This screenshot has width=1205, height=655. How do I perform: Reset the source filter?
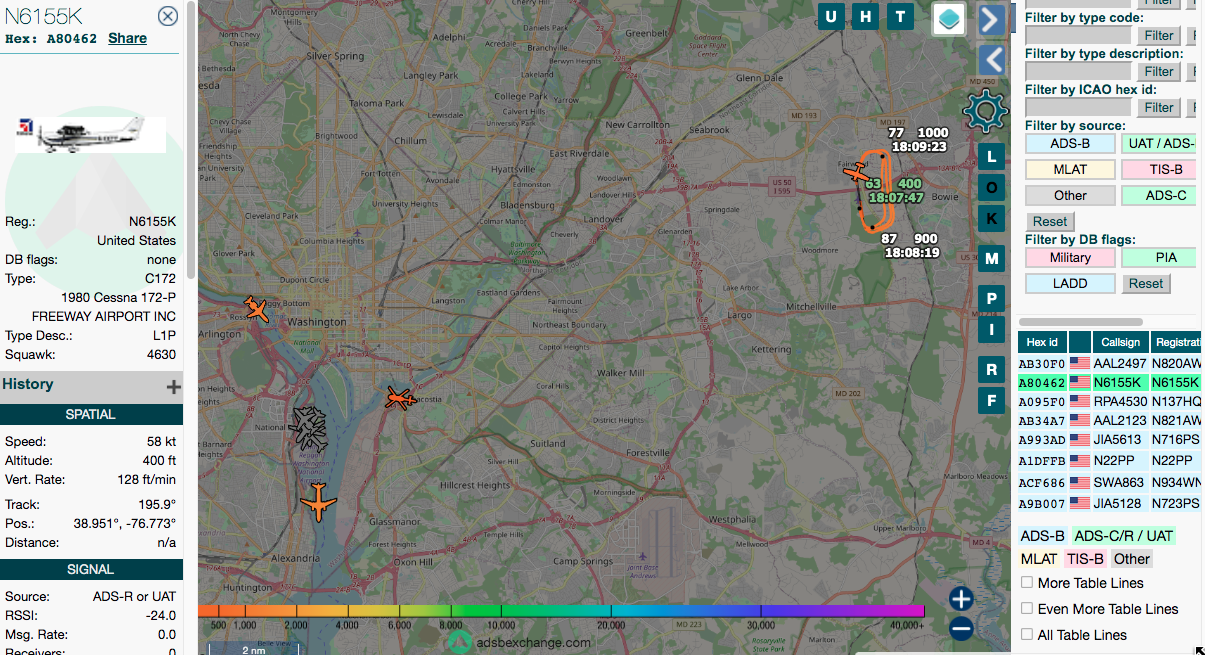coord(1050,221)
